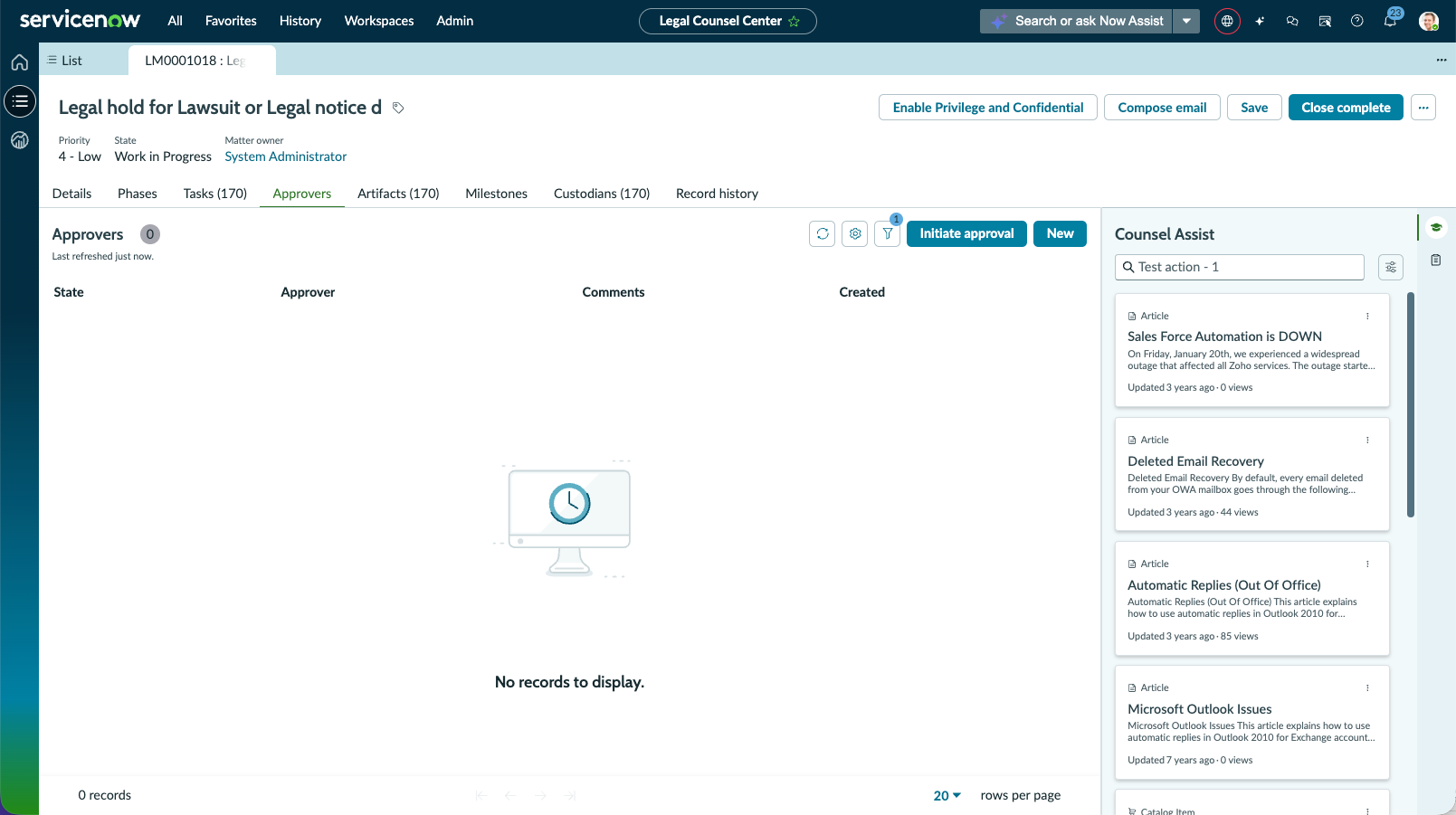The height and width of the screenshot is (815, 1456).
Task: Click the Compose email button
Action: 1162,108
